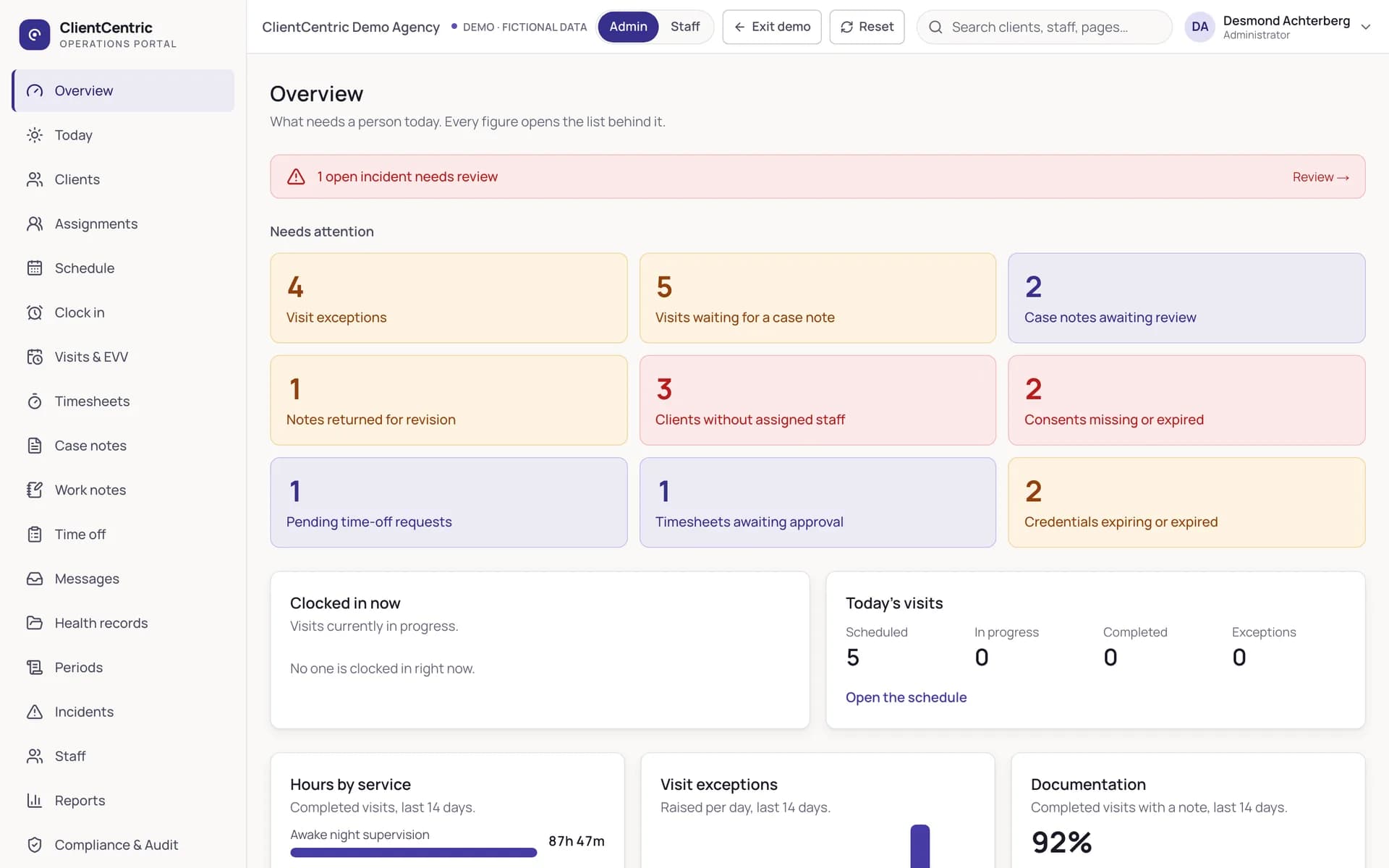Screen dimensions: 1389x868
Task: Click the Scheduled visits count 5
Action: 853,657
